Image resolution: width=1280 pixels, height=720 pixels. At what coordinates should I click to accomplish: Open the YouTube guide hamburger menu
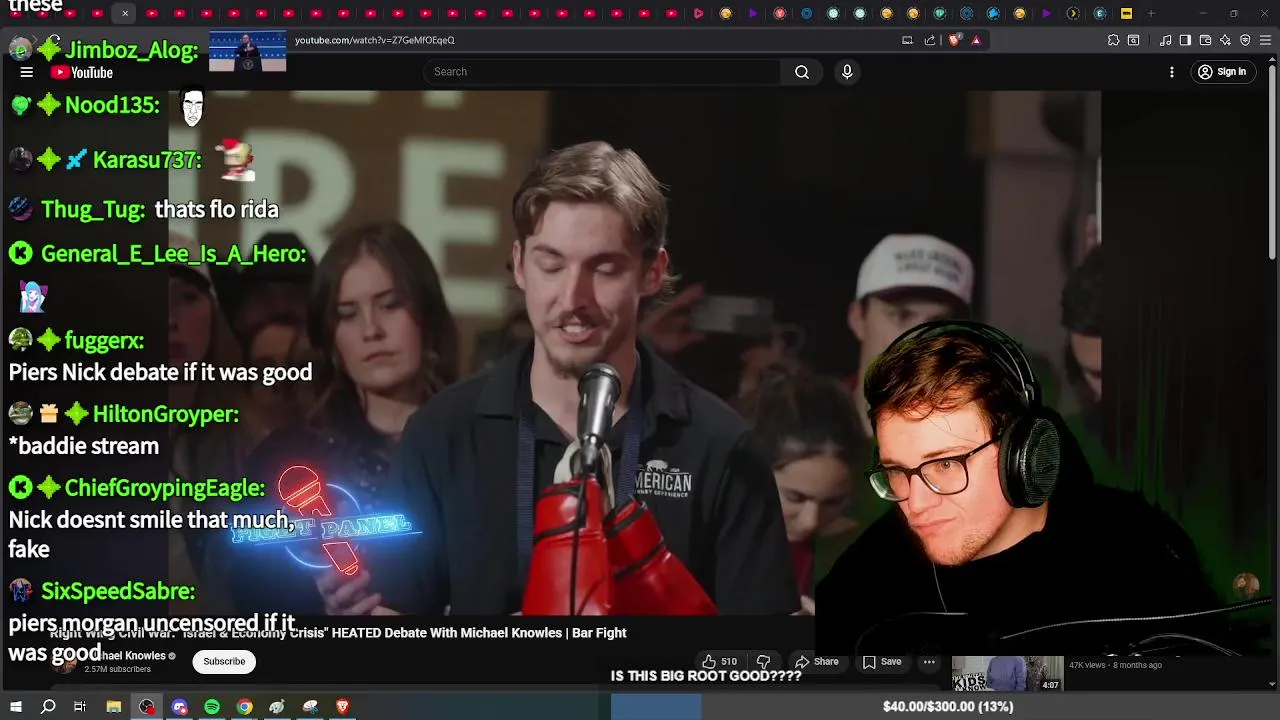(x=27, y=72)
